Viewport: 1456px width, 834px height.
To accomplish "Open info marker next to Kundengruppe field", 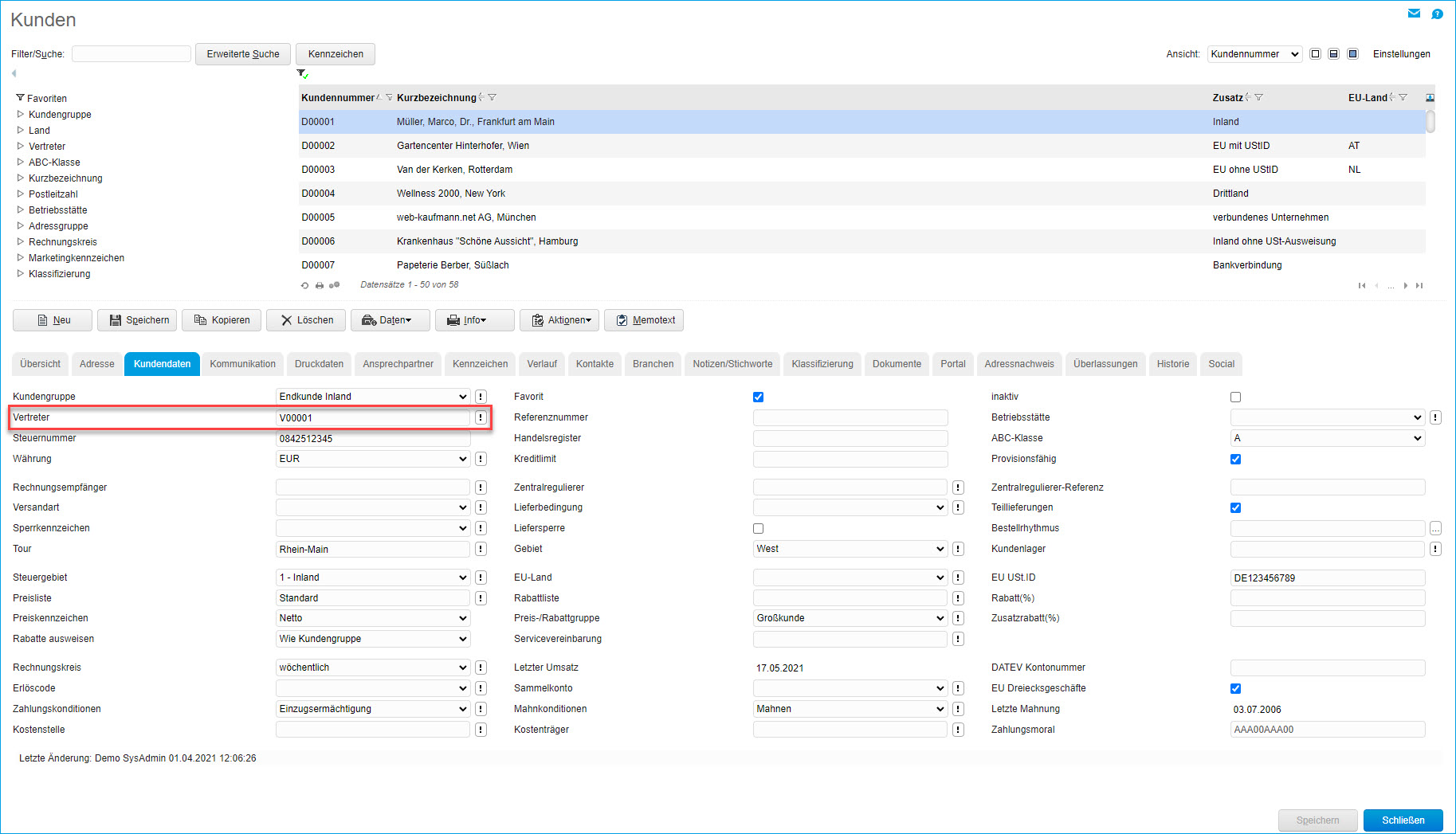I will pyautogui.click(x=481, y=397).
